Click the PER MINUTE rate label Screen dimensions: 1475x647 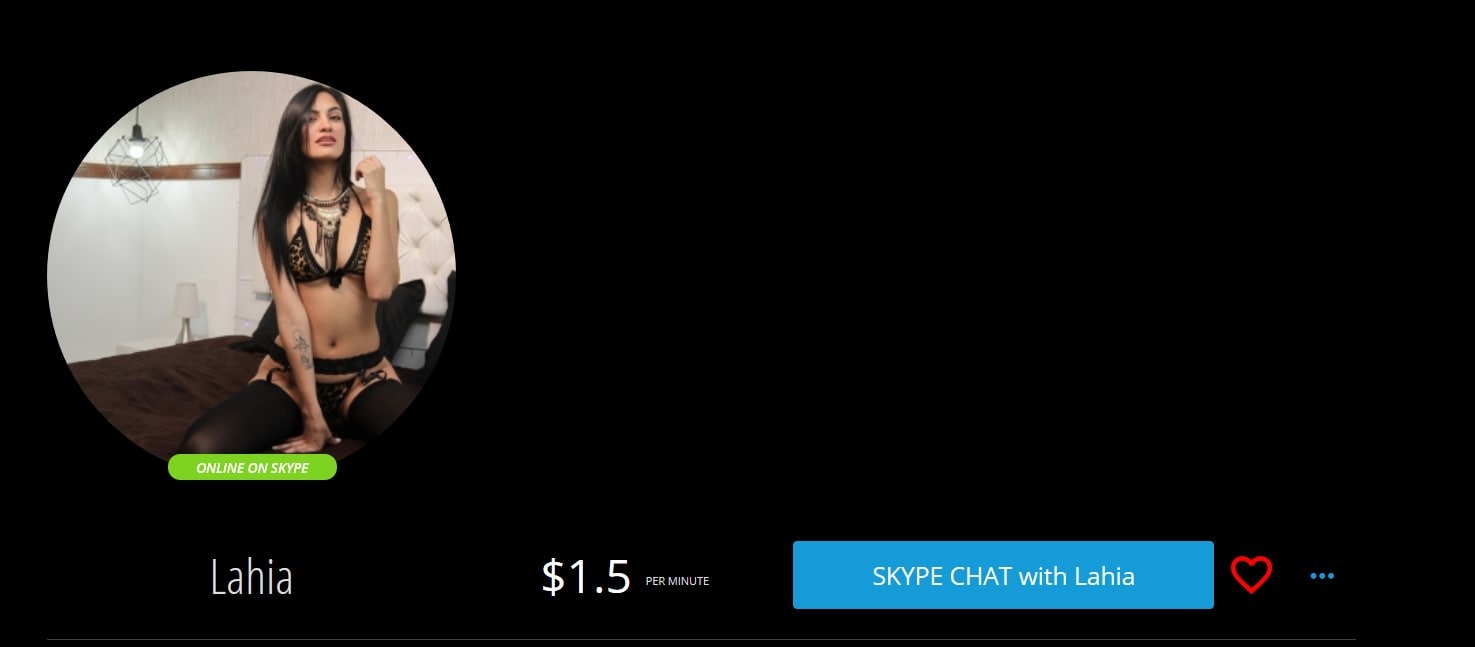pos(677,581)
